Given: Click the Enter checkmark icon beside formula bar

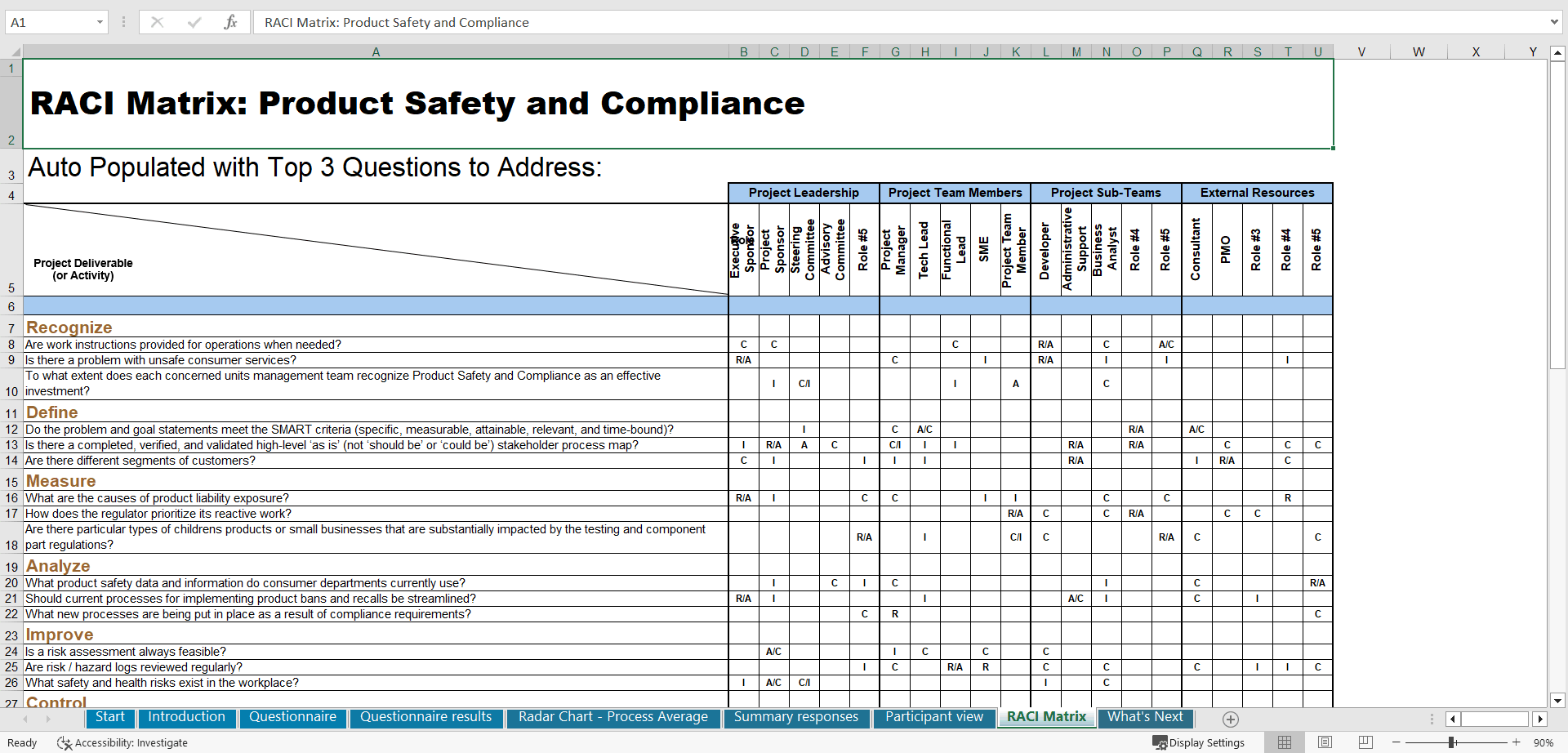Looking at the screenshot, I should pyautogui.click(x=194, y=22).
